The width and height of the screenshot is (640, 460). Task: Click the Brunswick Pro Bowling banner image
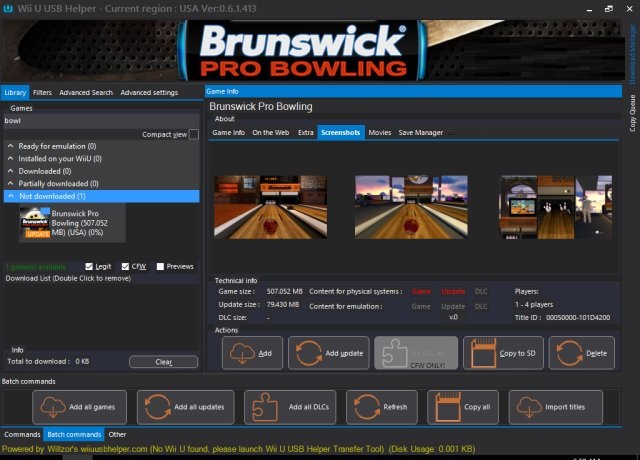click(313, 51)
